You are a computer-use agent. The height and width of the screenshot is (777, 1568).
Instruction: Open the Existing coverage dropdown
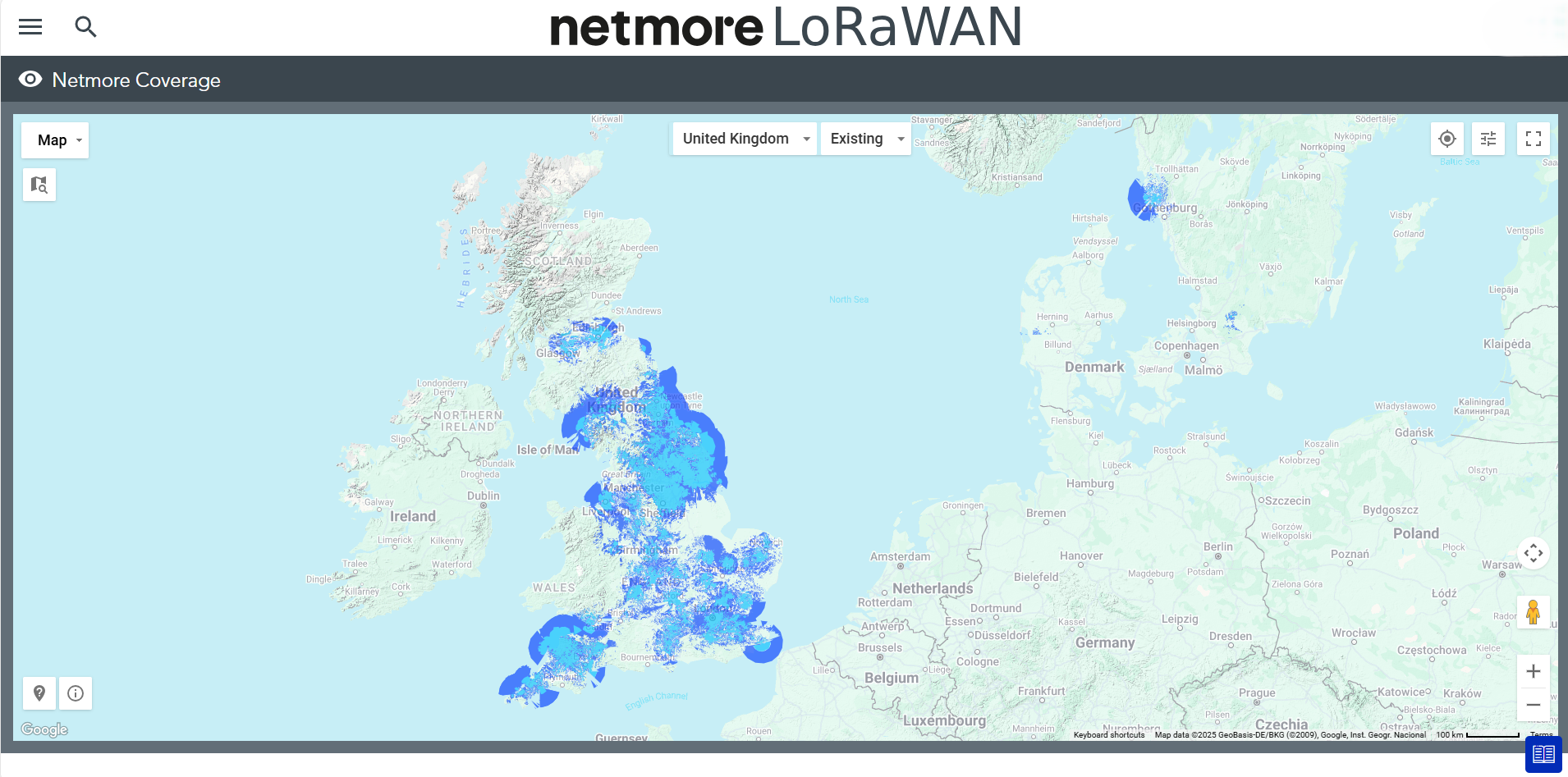point(866,139)
